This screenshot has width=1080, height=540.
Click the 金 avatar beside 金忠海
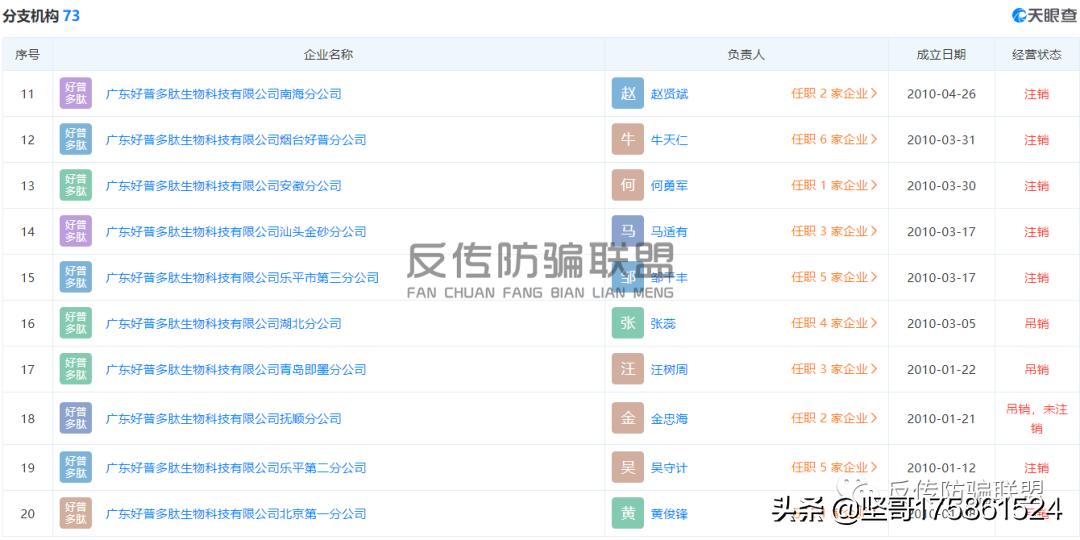627,418
